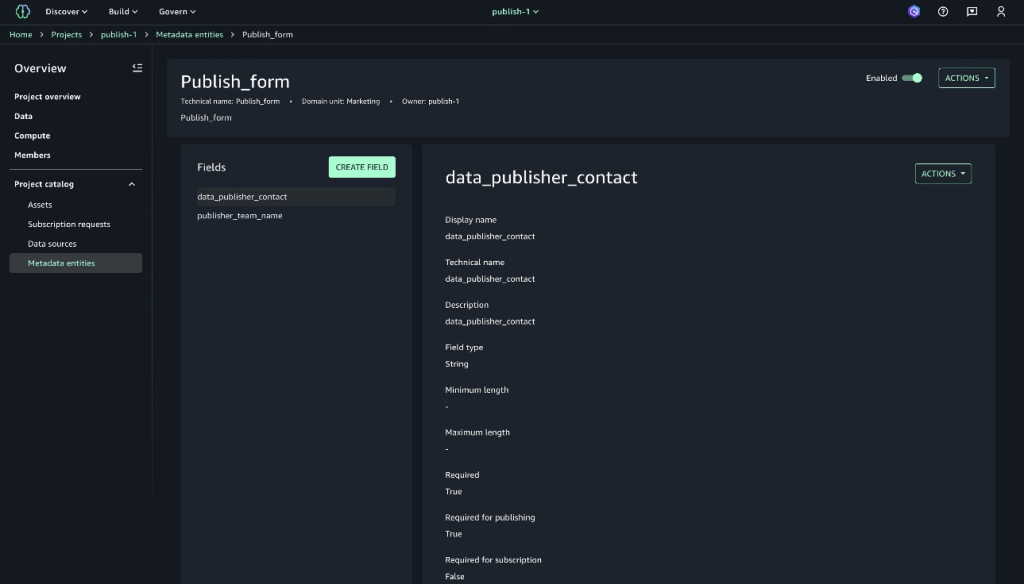The width and height of the screenshot is (1024, 584).
Task: Collapse the Overview sidebar panel
Action: click(137, 68)
